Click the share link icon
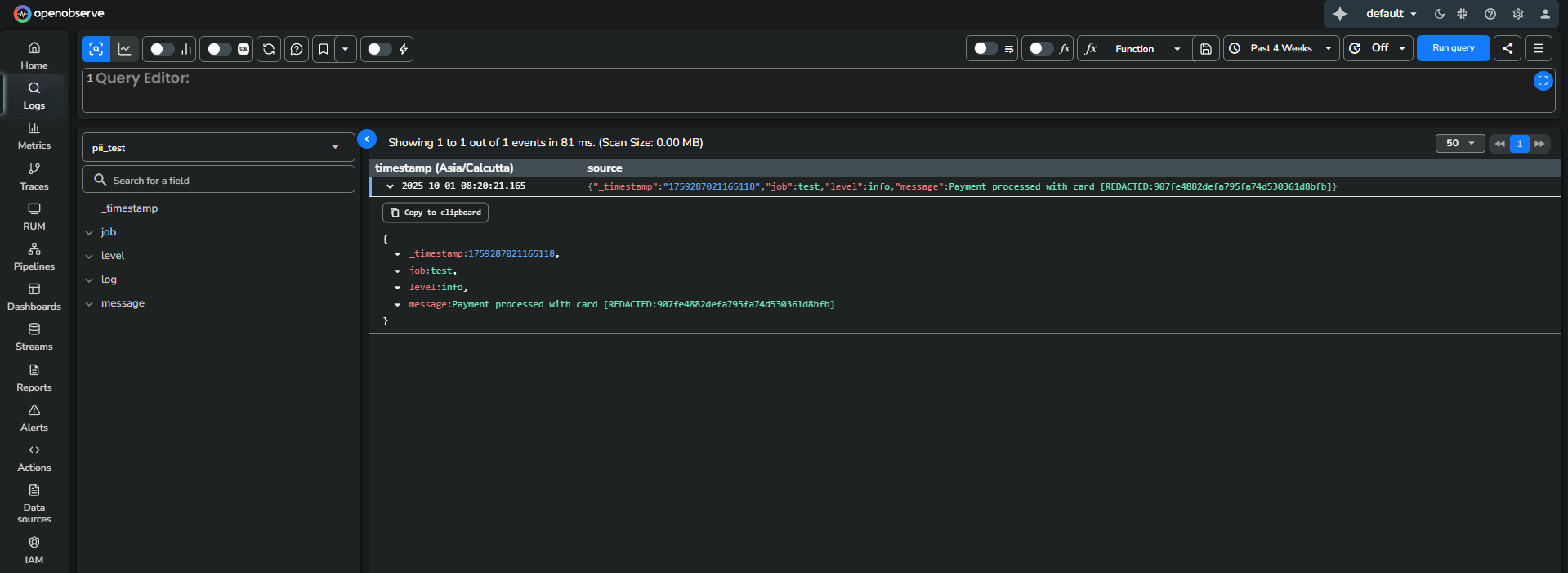Viewport: 1568px width, 573px height. click(x=1508, y=48)
